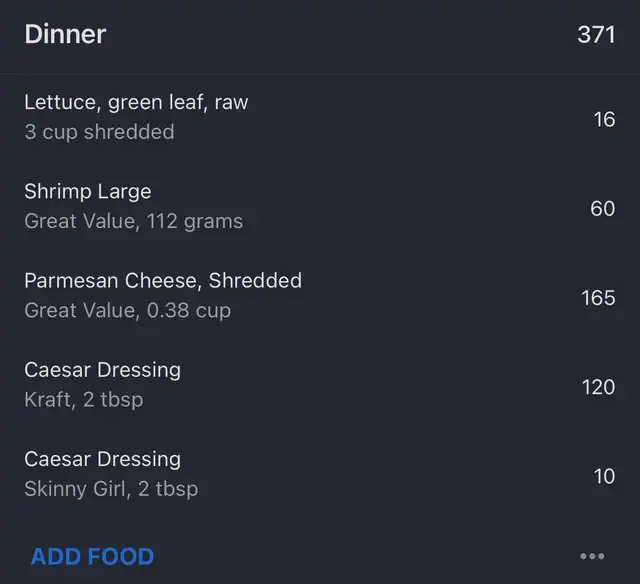Open the Skinny Girl Caesar Dressing entry
640x584 pixels.
point(320,474)
